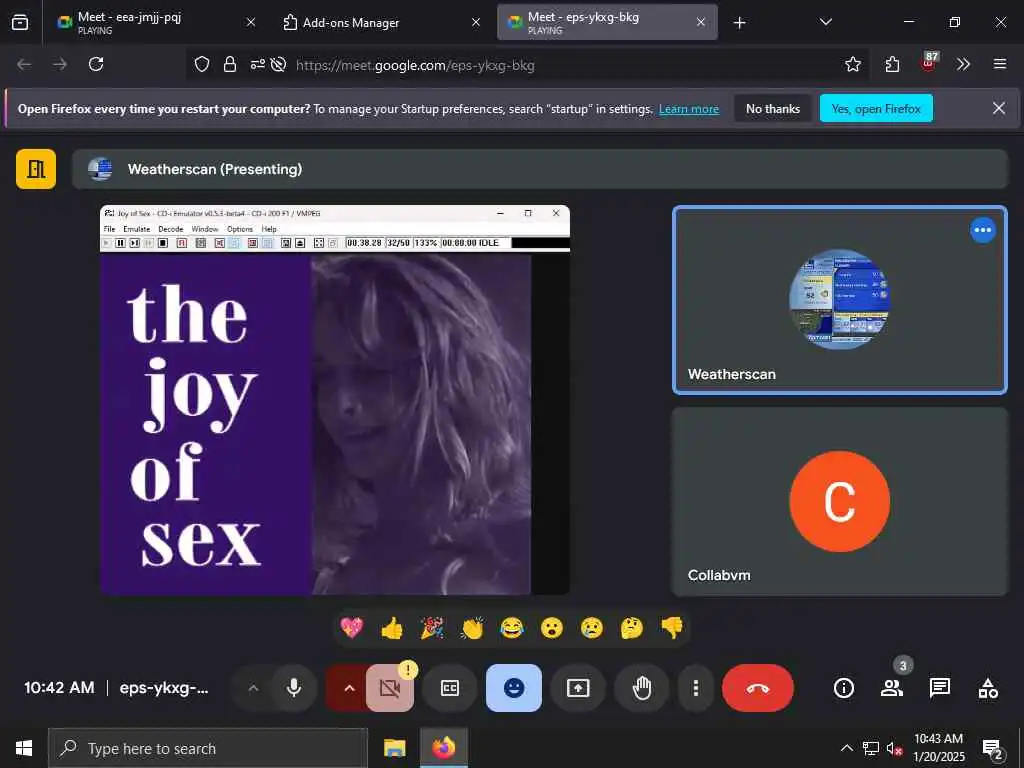The image size is (1024, 768).
Task: Expand video settings chevron beside camera
Action: (x=349, y=688)
